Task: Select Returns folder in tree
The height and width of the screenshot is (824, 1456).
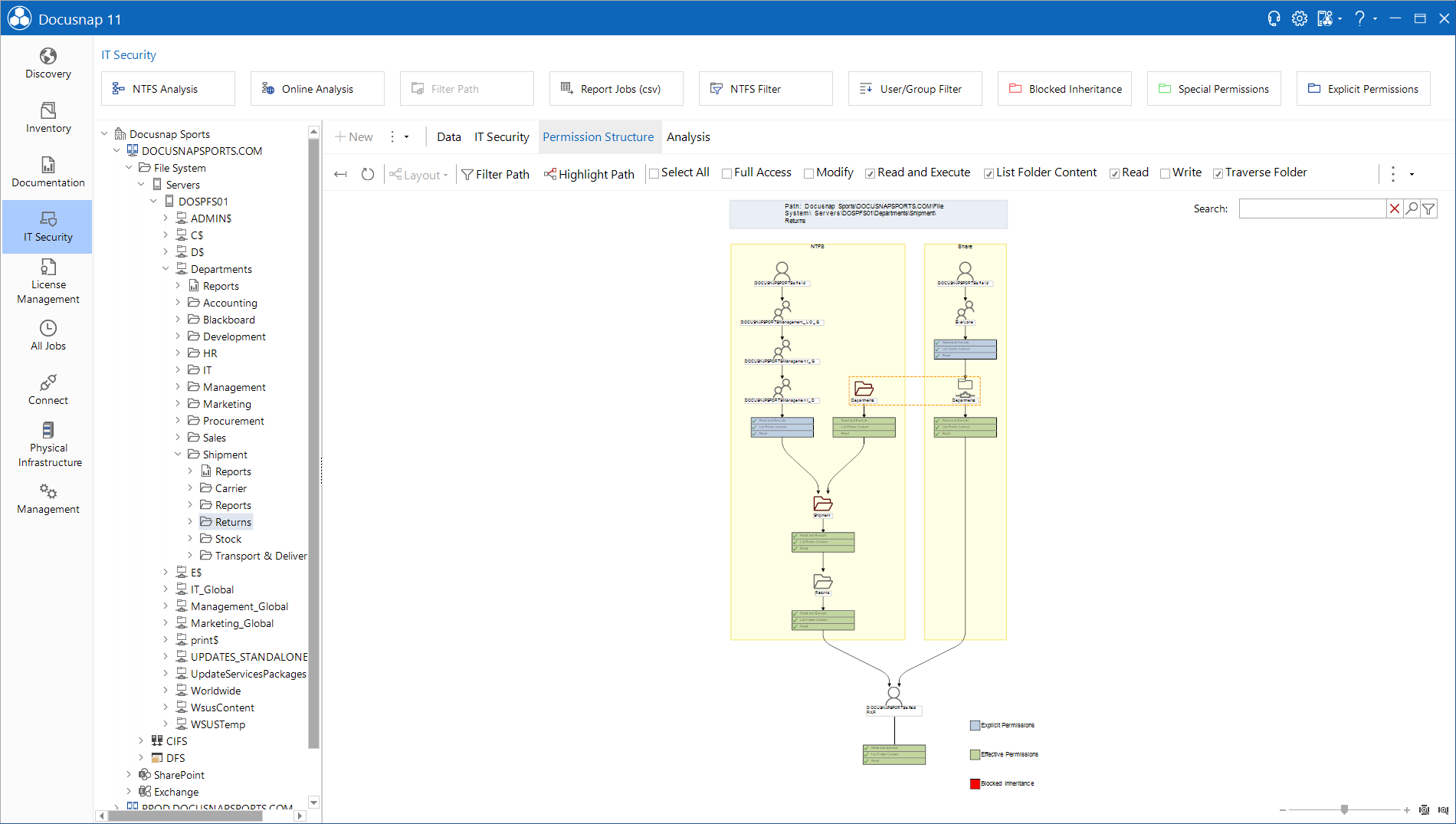Action: (233, 522)
